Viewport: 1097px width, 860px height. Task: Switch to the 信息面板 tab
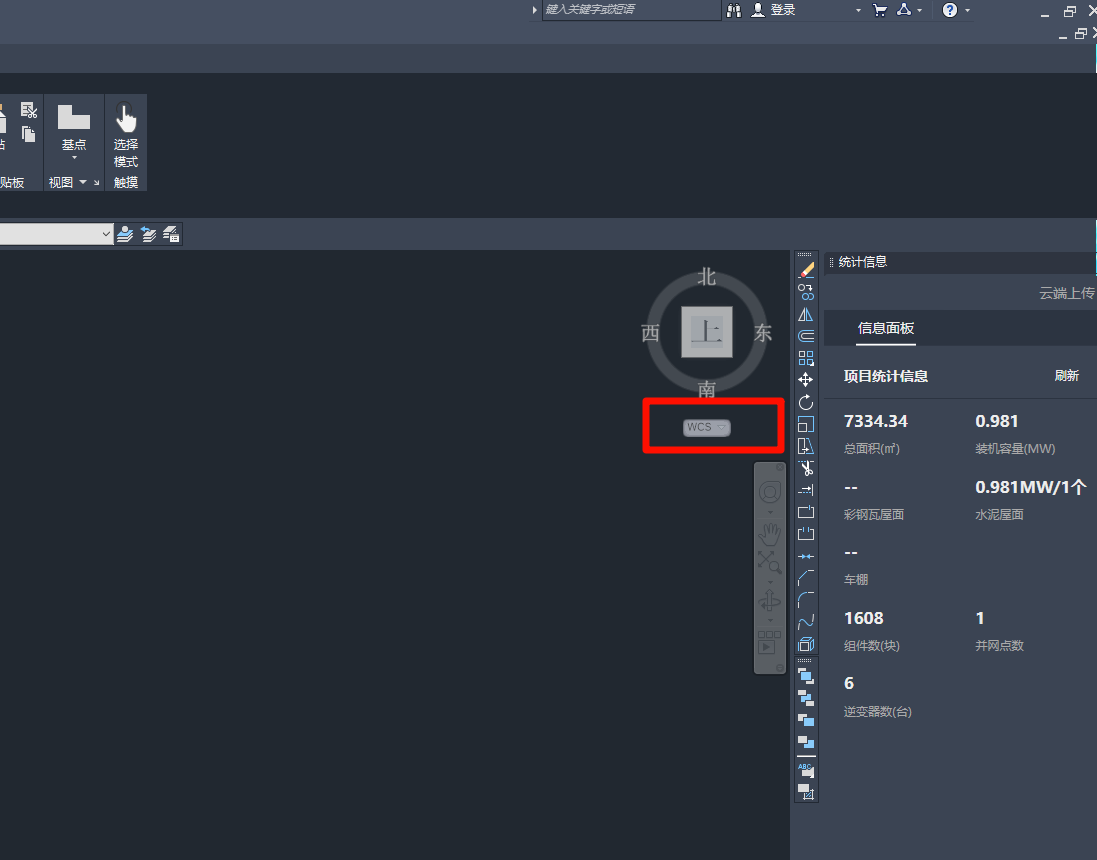point(886,328)
